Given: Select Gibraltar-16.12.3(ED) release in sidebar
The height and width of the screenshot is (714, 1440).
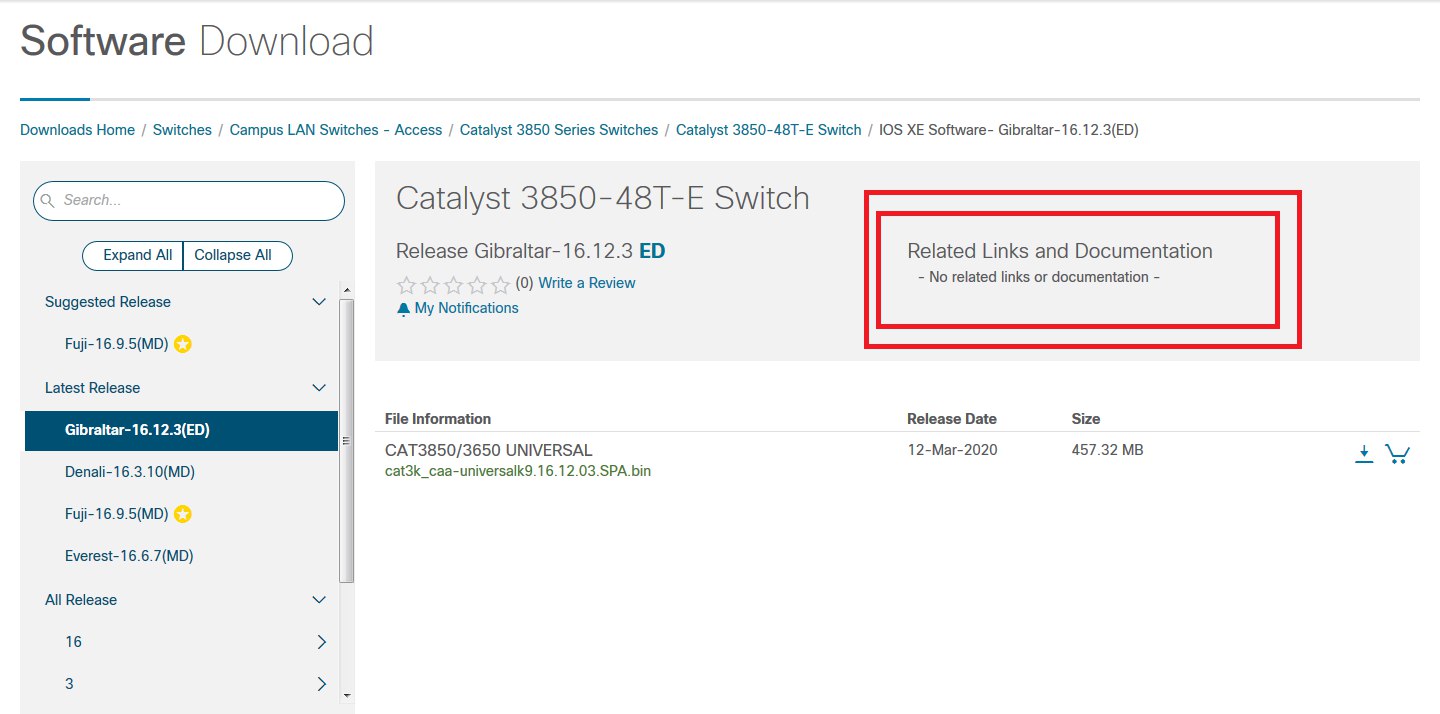Looking at the screenshot, I should pos(181,430).
